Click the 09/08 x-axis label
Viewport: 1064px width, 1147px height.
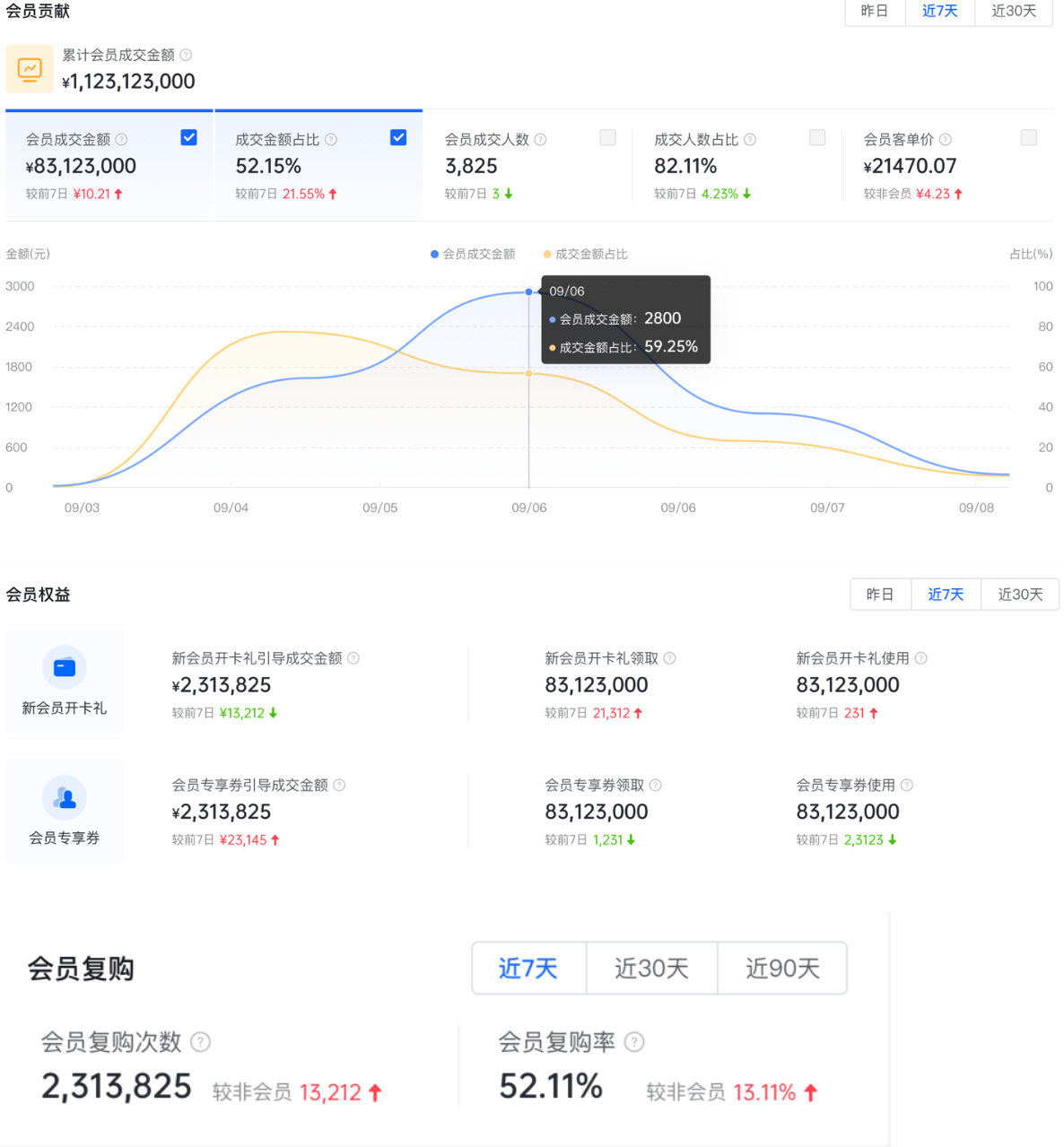(x=976, y=508)
